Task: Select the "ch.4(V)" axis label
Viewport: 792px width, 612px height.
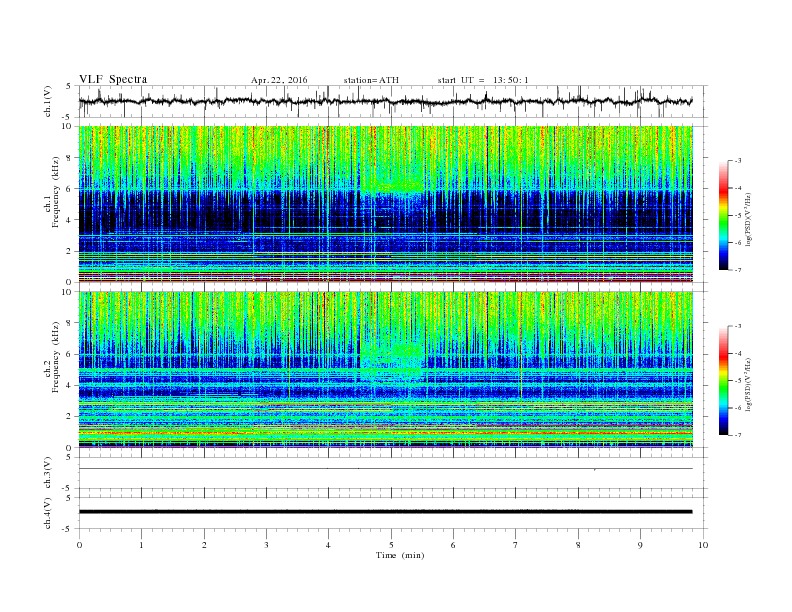Action: tap(48, 513)
